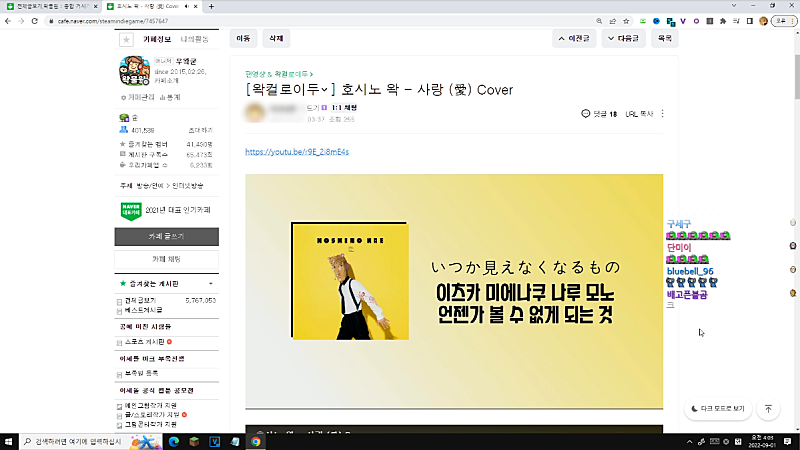Click the purple V extension icon
This screenshot has width=800, height=450.
[683, 21]
